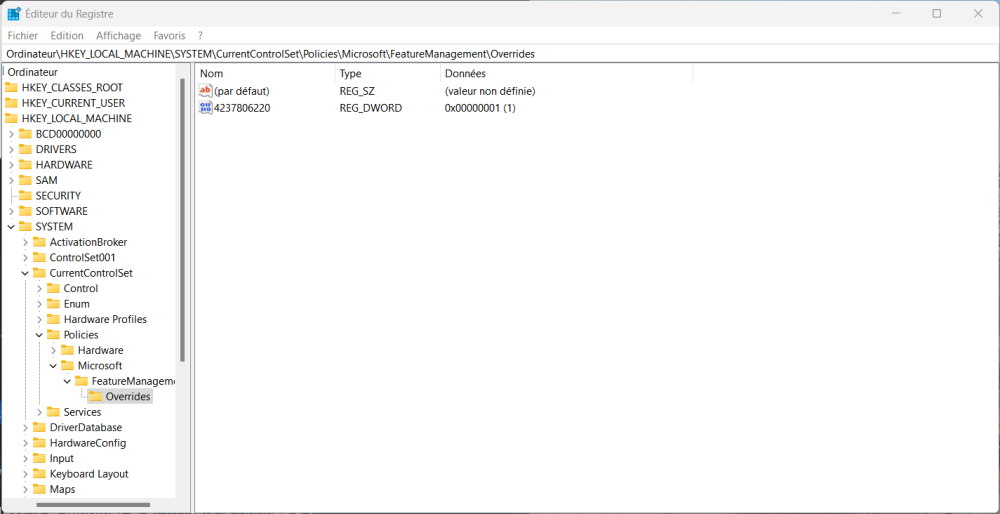Image resolution: width=1000 pixels, height=514 pixels.
Task: Click the 0x00000001 (1) data cell
Action: (480, 108)
